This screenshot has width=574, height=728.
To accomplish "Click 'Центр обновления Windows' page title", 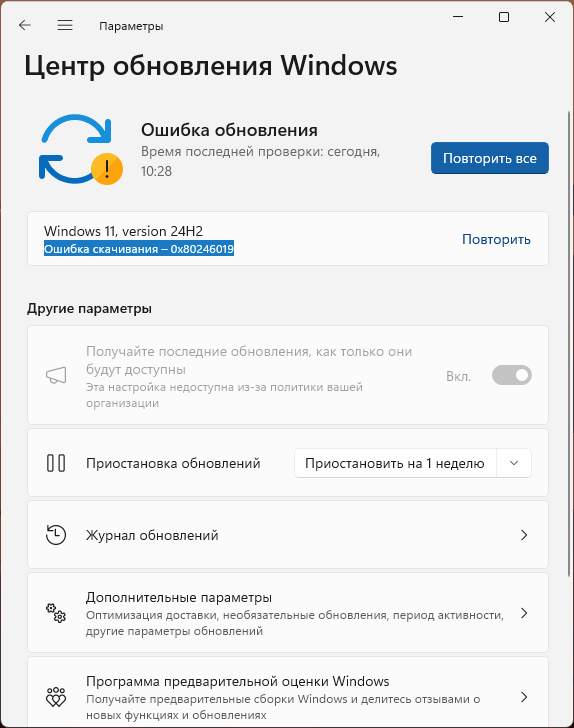I will 211,65.
